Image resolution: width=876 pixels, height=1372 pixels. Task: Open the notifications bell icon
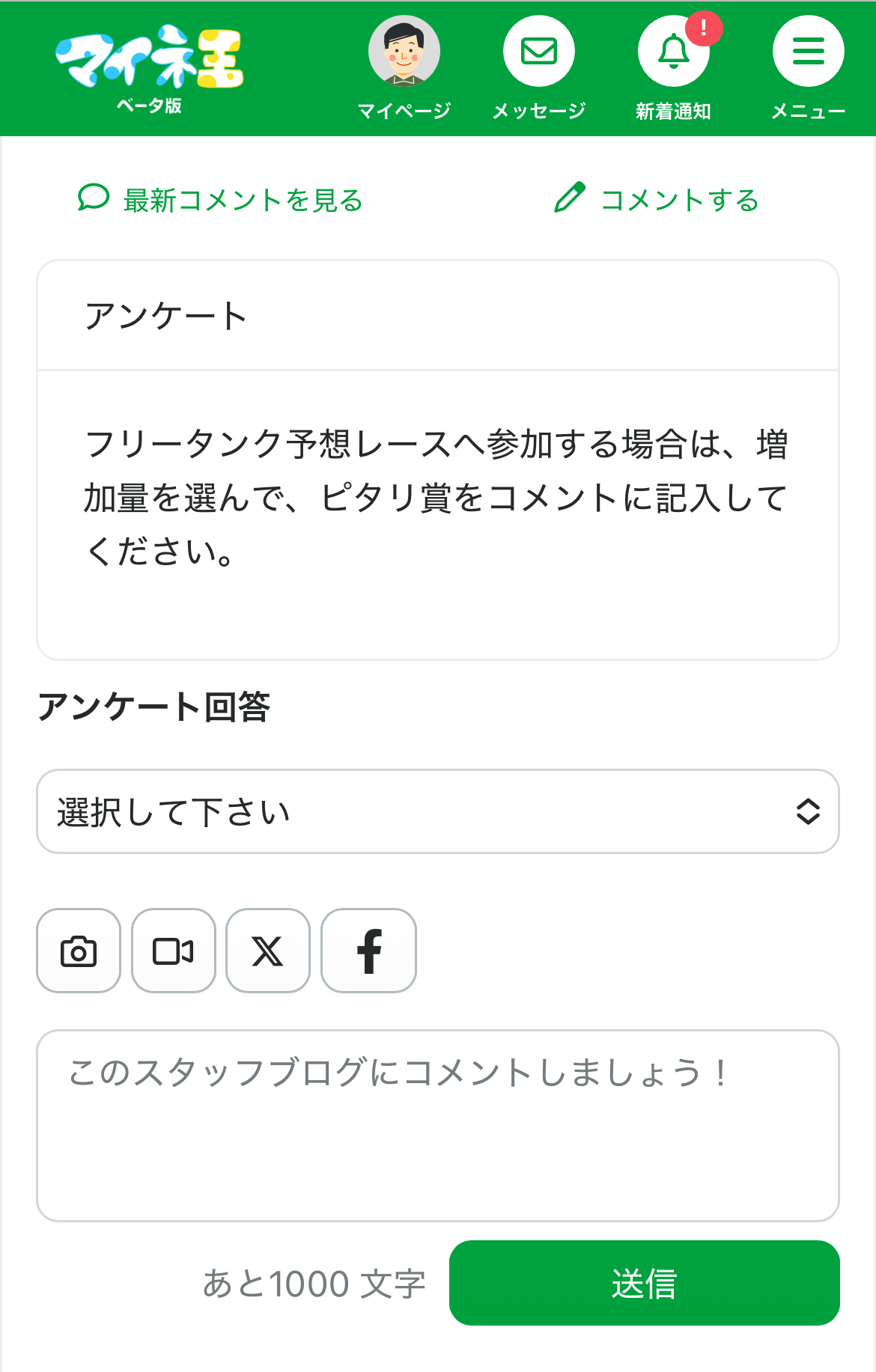[673, 52]
